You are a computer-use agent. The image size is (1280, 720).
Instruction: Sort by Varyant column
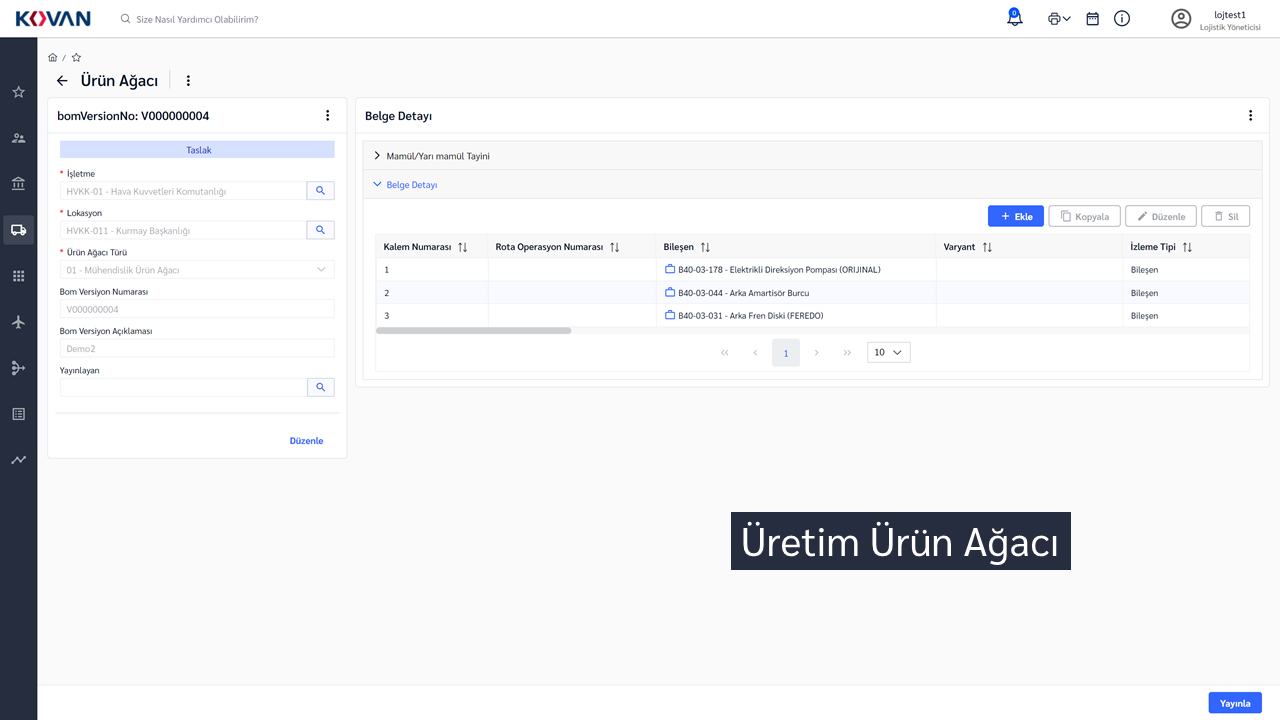[x=987, y=247]
